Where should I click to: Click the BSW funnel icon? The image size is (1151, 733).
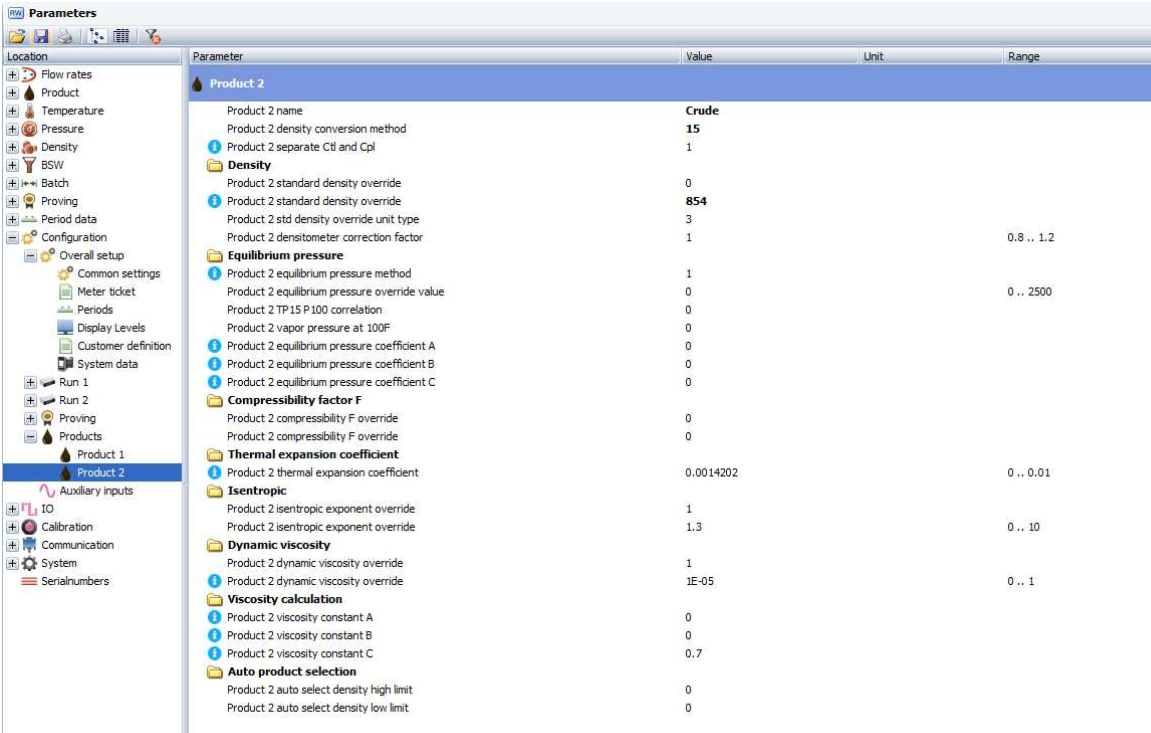click(29, 165)
